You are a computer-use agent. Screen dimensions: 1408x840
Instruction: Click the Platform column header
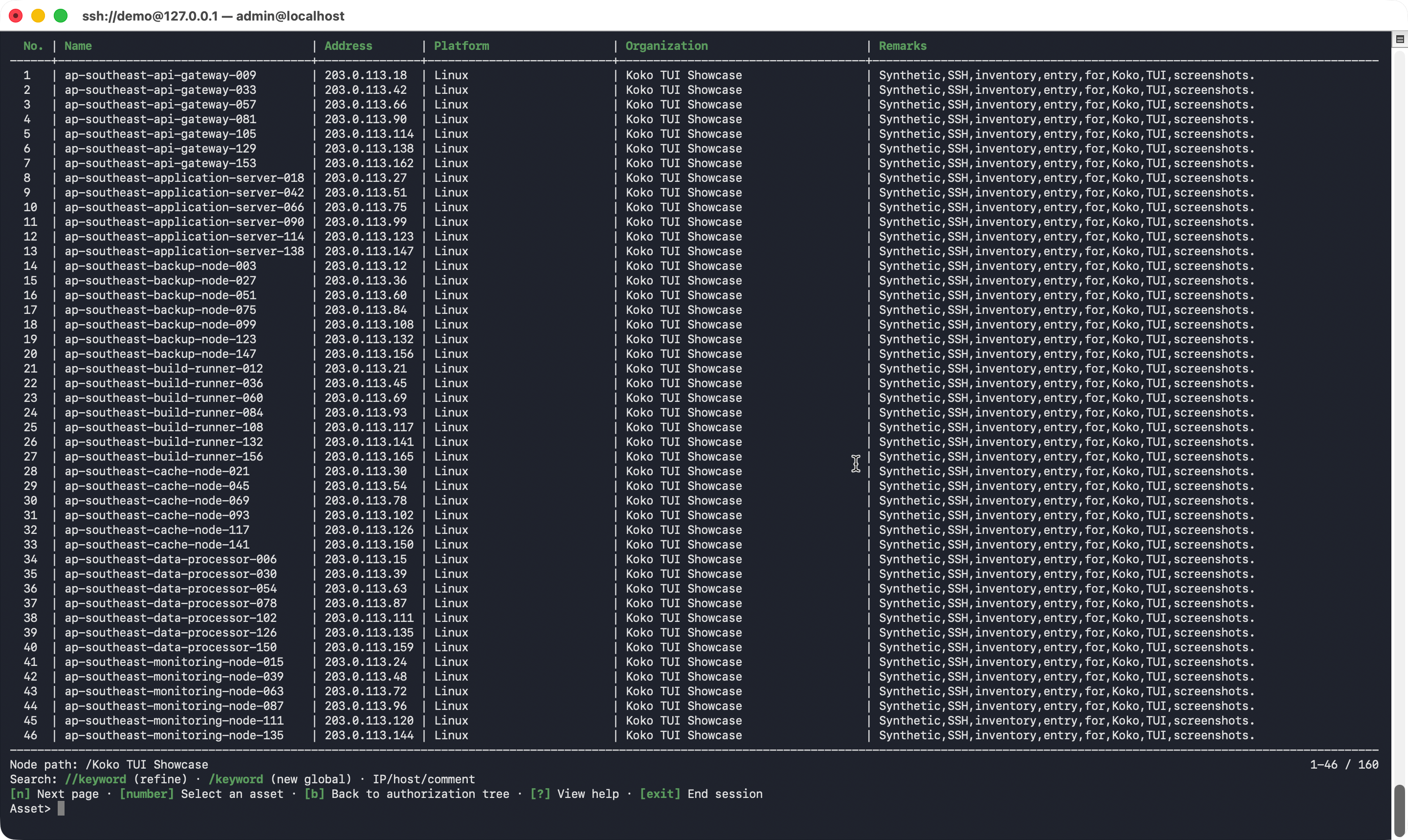[x=462, y=46]
